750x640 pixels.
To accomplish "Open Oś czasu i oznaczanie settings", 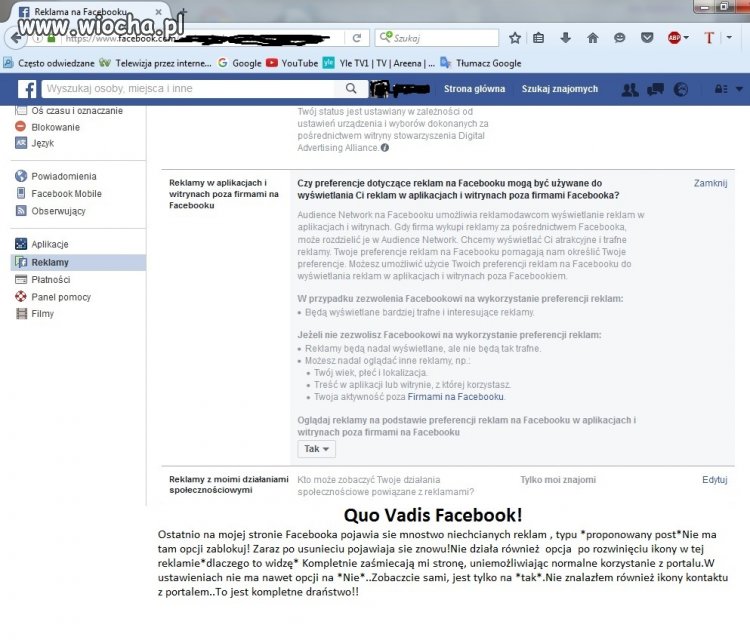I will point(69,110).
